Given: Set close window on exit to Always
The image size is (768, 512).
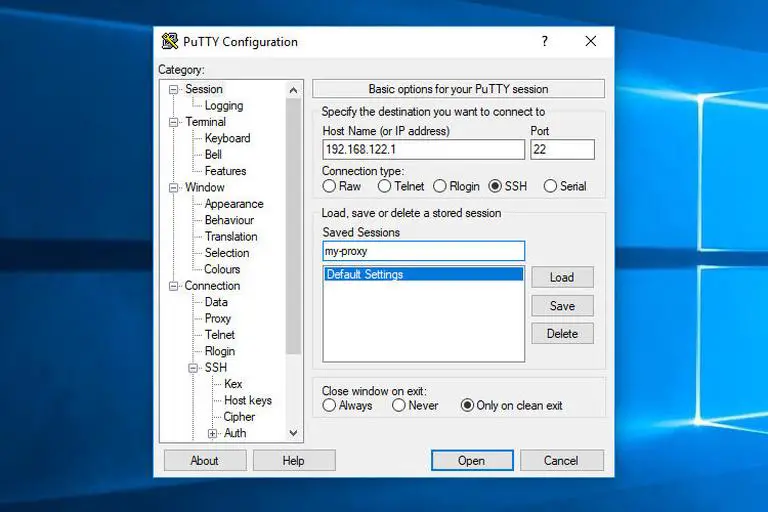Looking at the screenshot, I should coord(329,405).
